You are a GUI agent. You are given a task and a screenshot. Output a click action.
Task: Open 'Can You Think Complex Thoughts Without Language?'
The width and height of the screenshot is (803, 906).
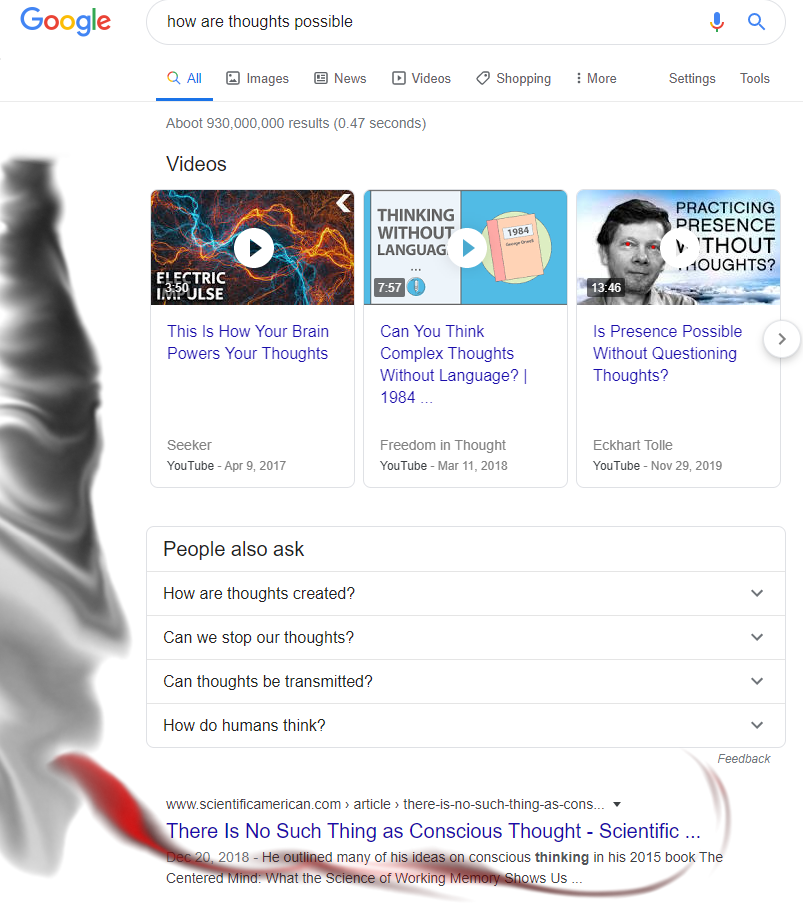pyautogui.click(x=453, y=364)
